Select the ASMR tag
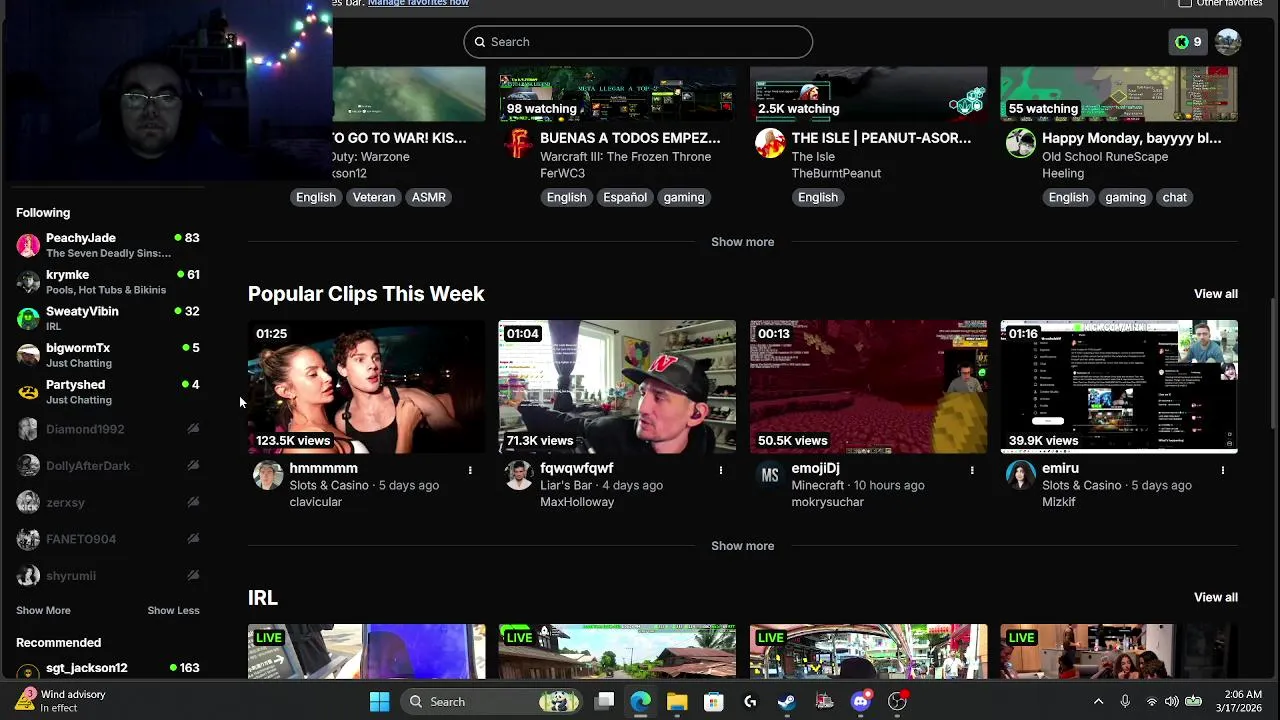This screenshot has height=720, width=1280. tap(429, 197)
